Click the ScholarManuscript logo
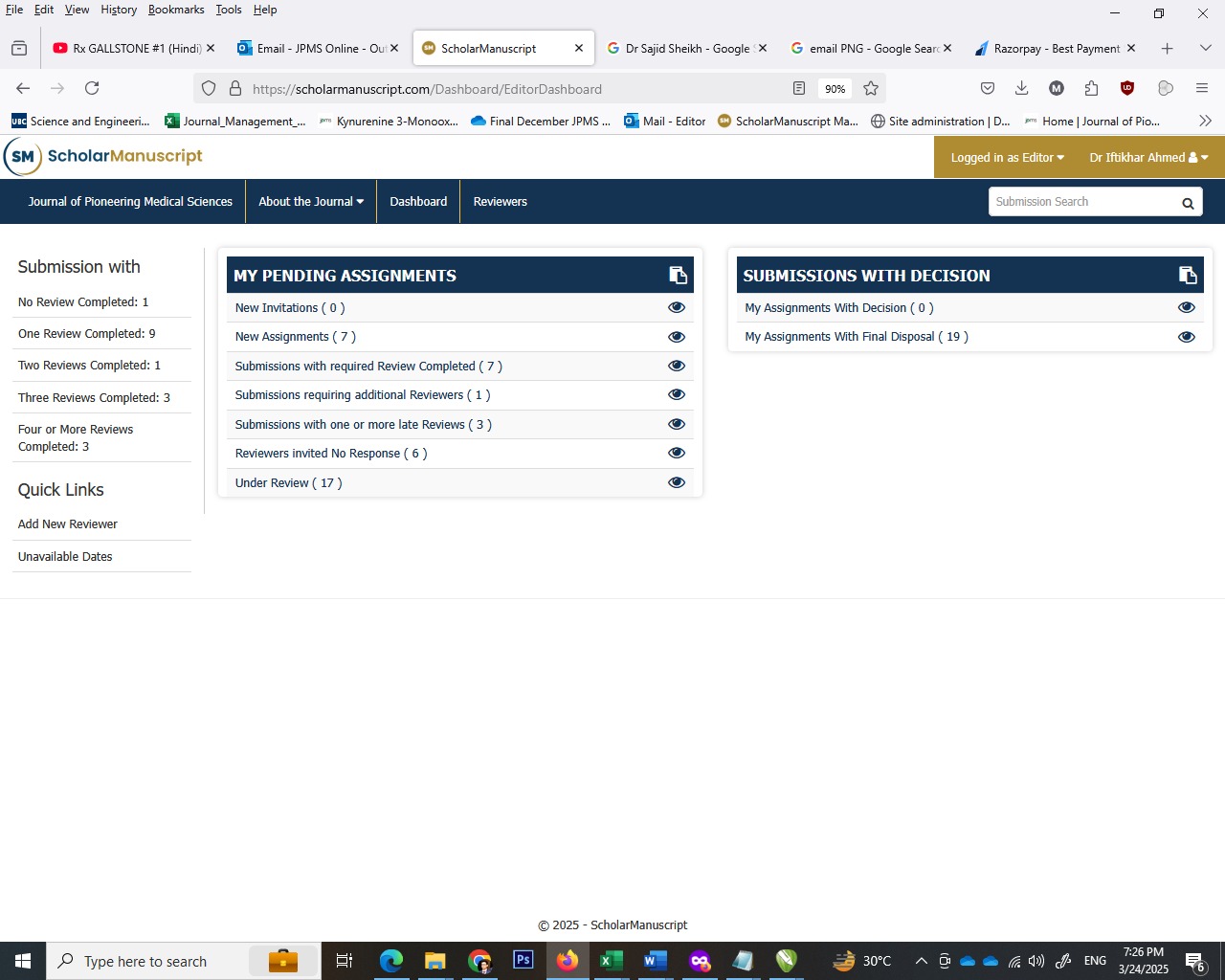1225x980 pixels. [103, 156]
